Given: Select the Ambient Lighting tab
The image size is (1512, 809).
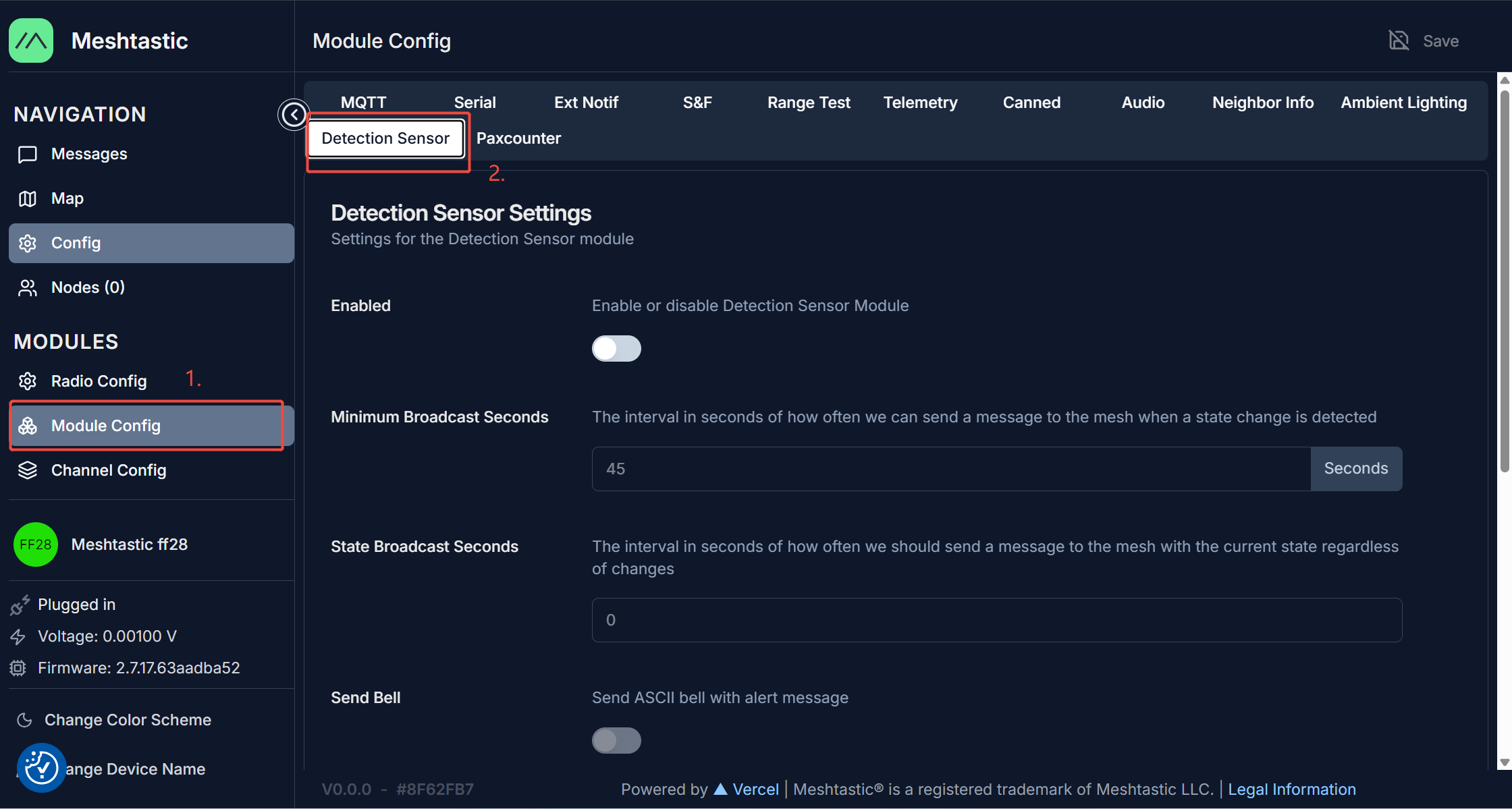Looking at the screenshot, I should (x=1403, y=103).
